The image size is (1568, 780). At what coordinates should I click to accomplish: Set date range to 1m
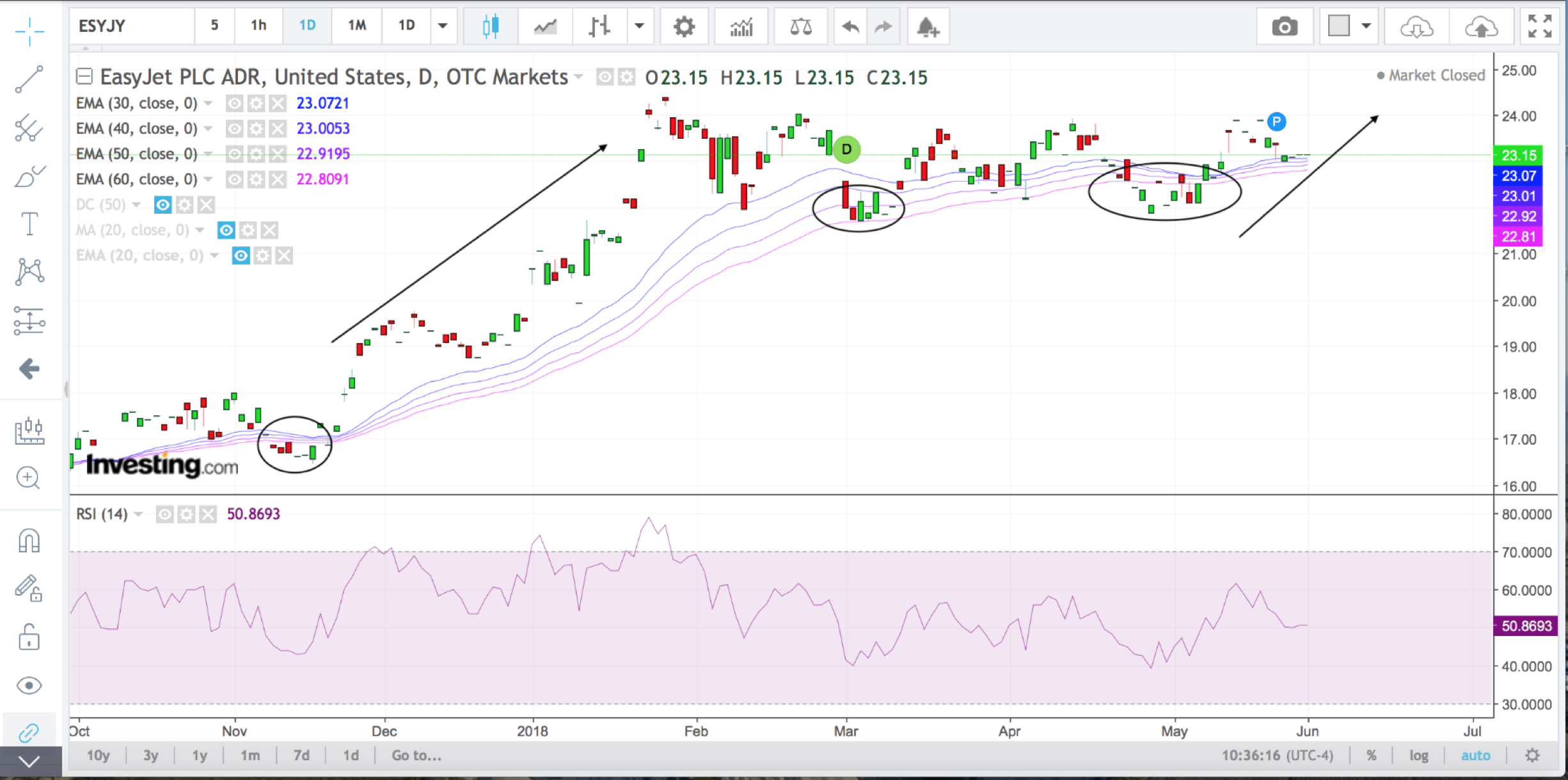click(250, 756)
